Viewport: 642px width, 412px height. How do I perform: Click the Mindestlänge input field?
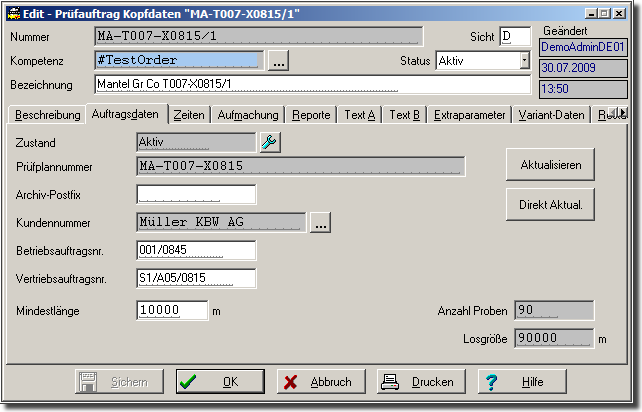coord(172,311)
